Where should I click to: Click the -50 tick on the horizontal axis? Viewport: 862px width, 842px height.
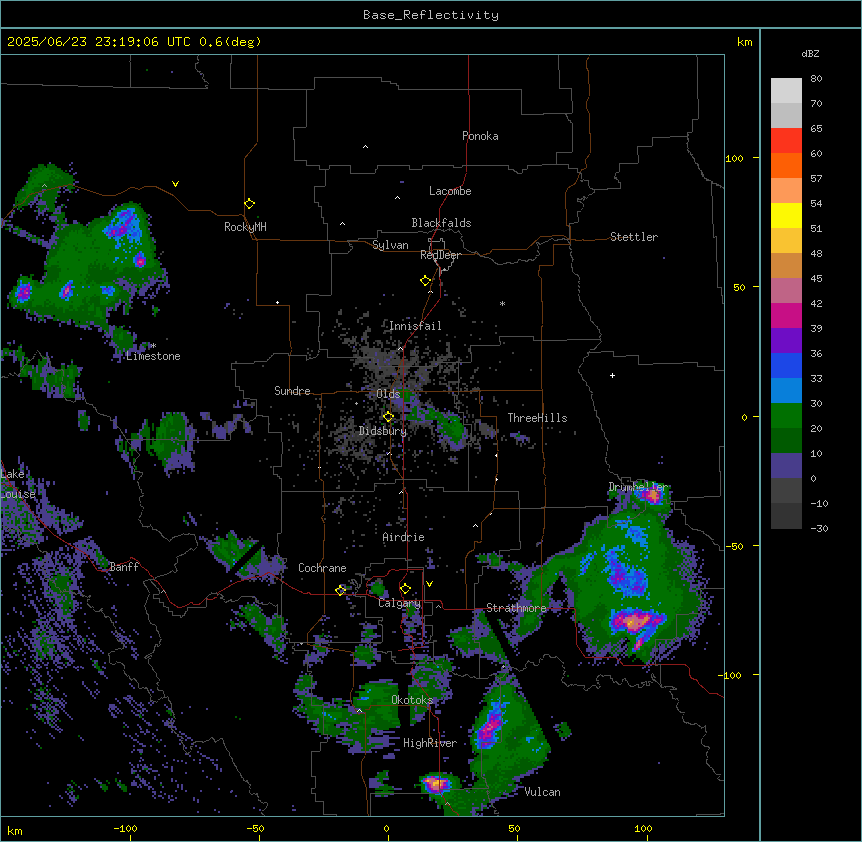(x=255, y=828)
